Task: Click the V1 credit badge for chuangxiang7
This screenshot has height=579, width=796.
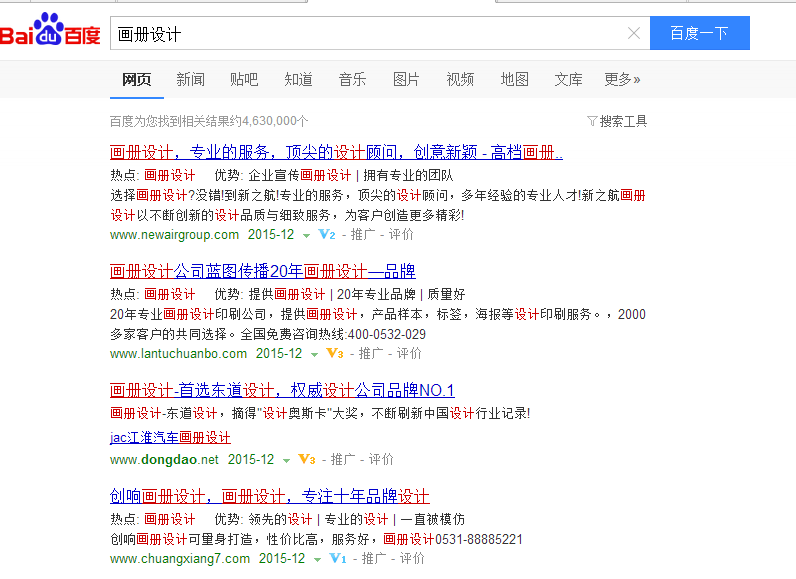Action: pyautogui.click(x=338, y=558)
